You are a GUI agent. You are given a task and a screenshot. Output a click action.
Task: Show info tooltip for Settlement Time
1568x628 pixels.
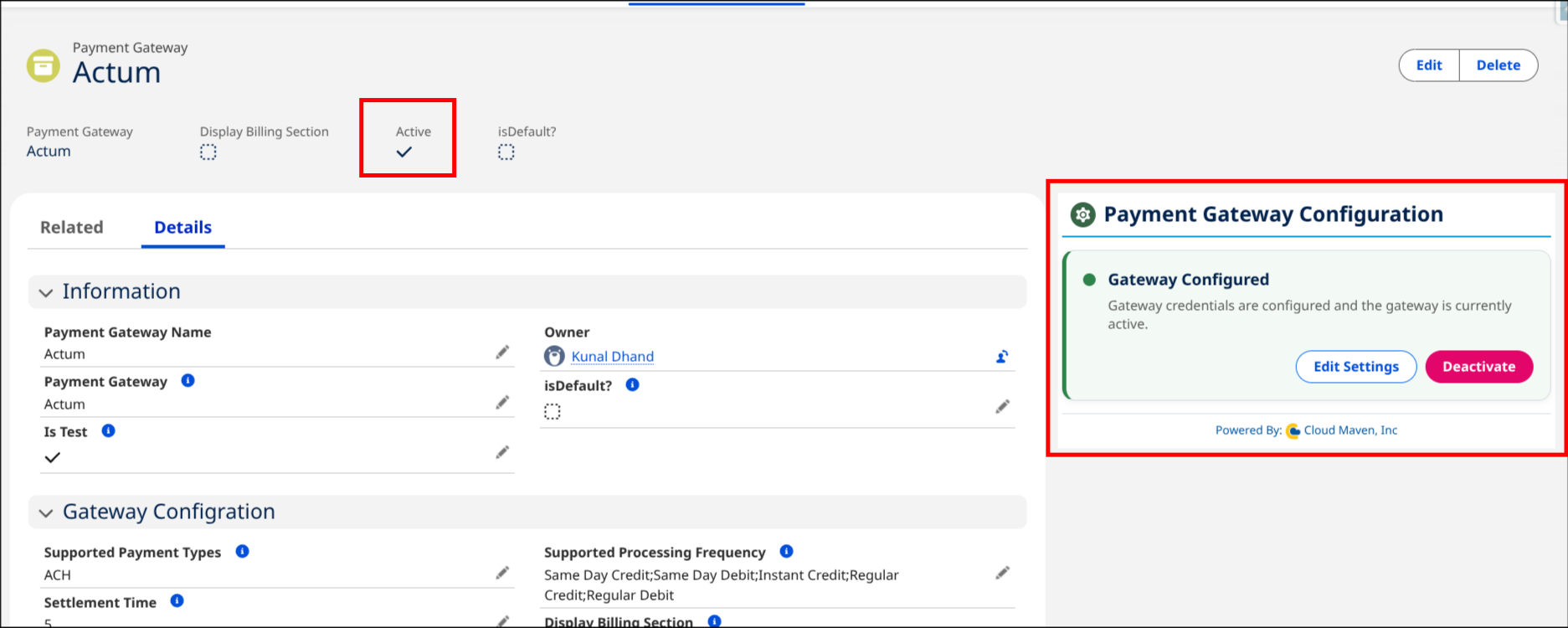177,600
